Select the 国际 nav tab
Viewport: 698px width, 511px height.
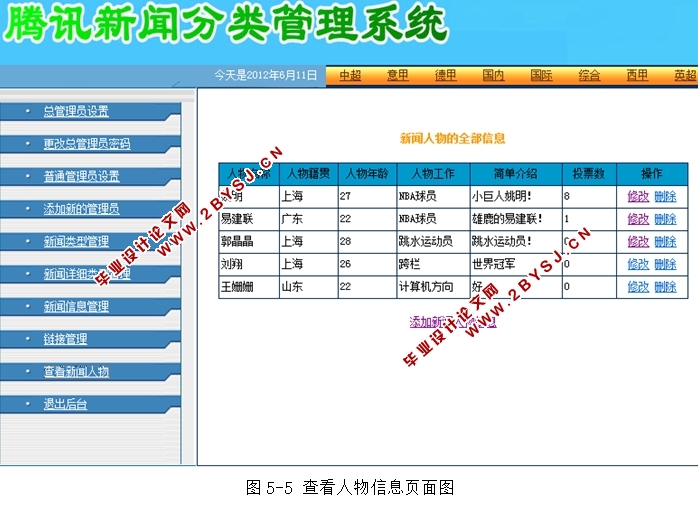pos(542,75)
